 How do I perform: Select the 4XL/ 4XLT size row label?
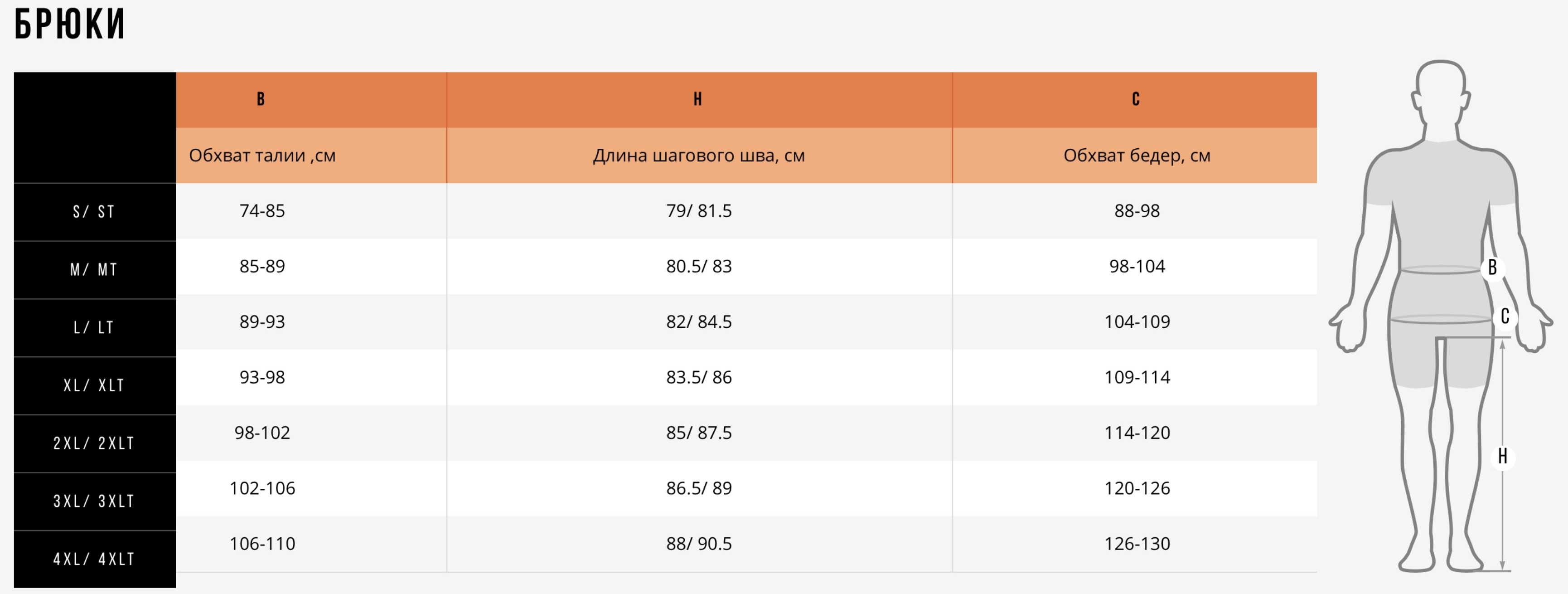coord(94,559)
